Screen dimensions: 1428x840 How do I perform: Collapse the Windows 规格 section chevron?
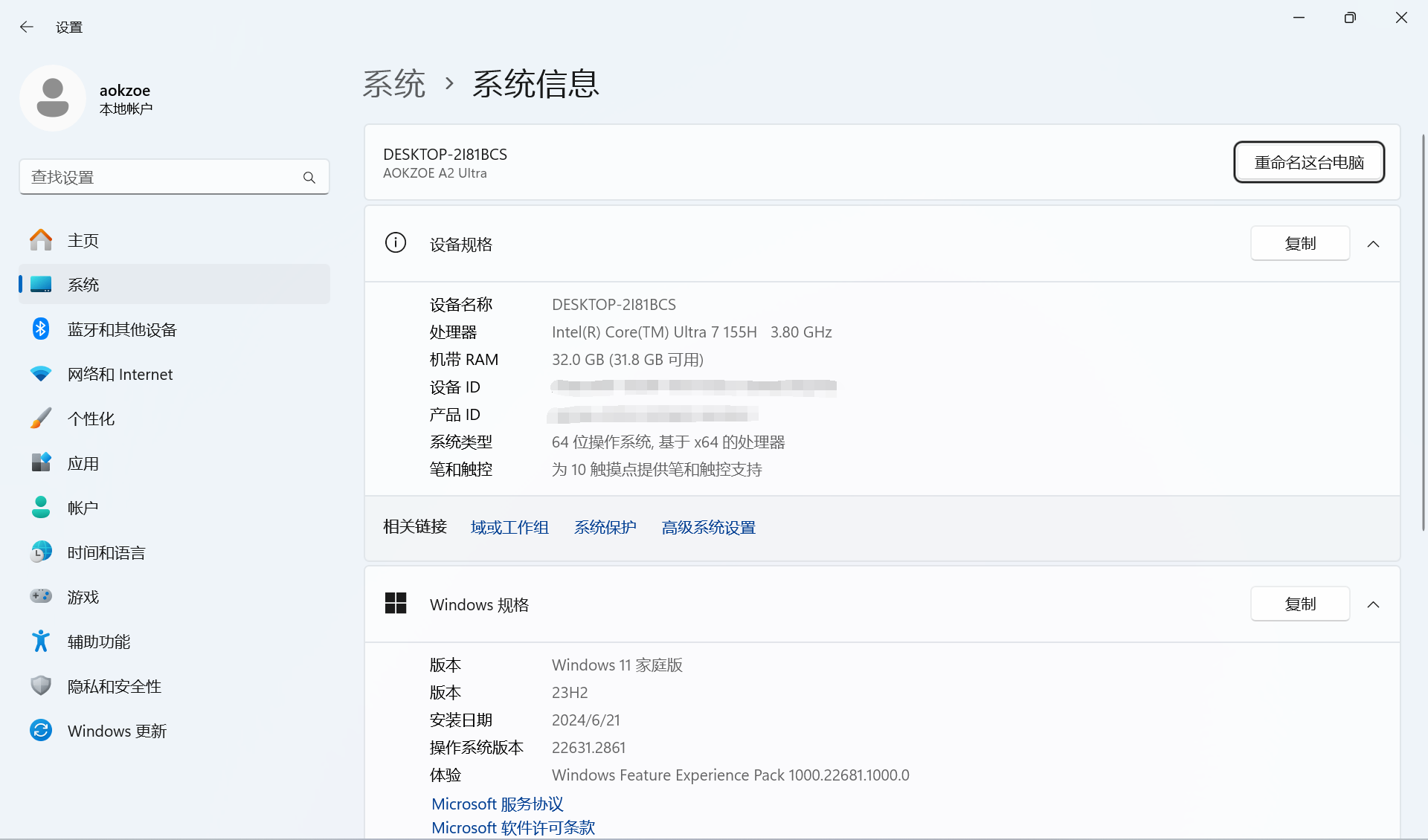coord(1373,604)
